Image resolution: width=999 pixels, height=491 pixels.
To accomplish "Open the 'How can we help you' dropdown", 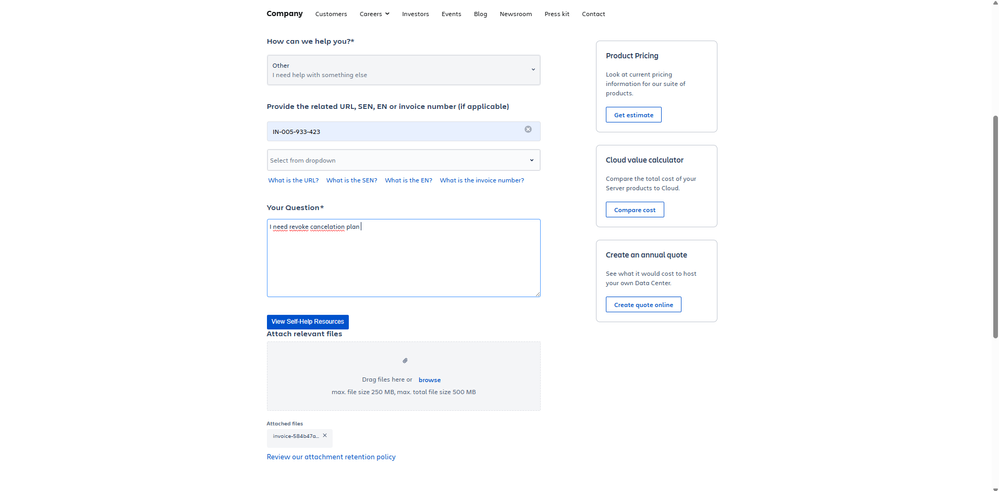I will (x=403, y=70).
